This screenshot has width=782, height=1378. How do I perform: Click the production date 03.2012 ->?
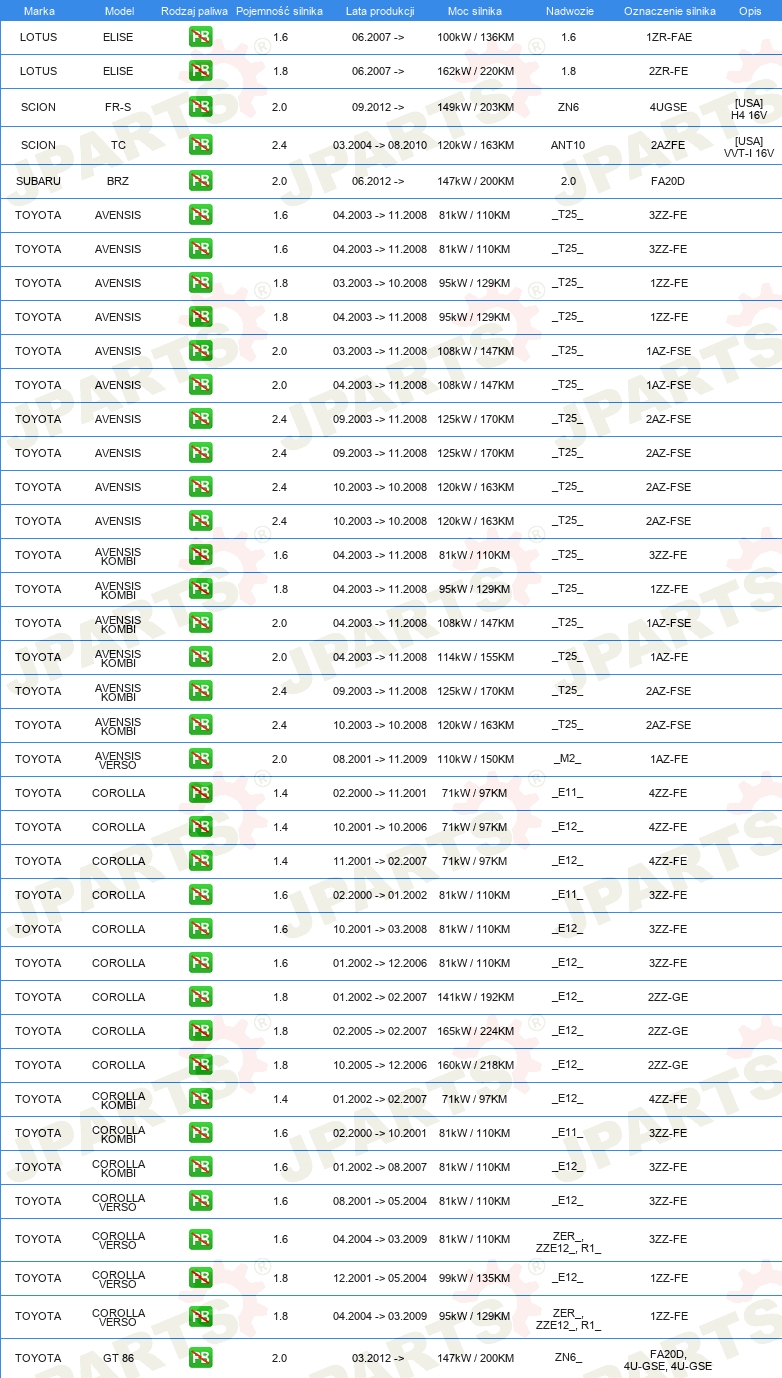pyautogui.click(x=378, y=1358)
